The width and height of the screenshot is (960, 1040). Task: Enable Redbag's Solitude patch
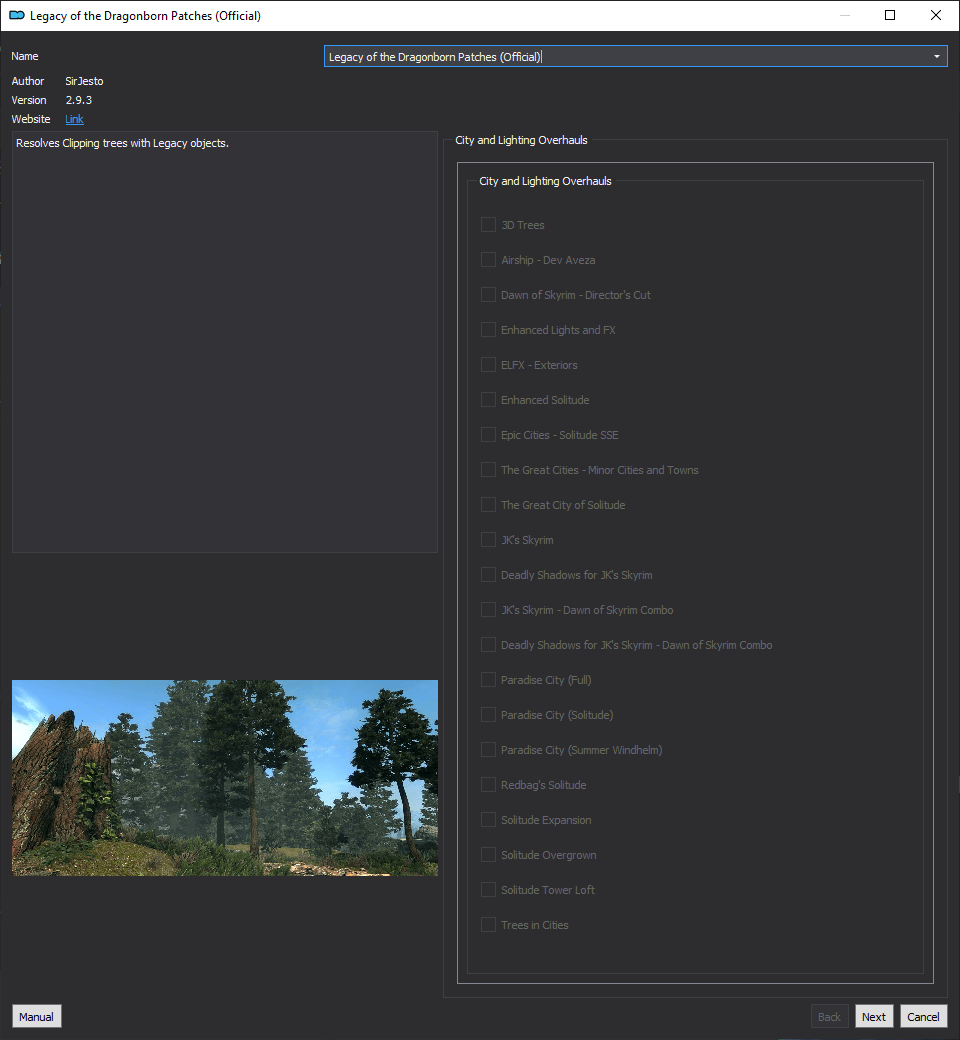(488, 785)
